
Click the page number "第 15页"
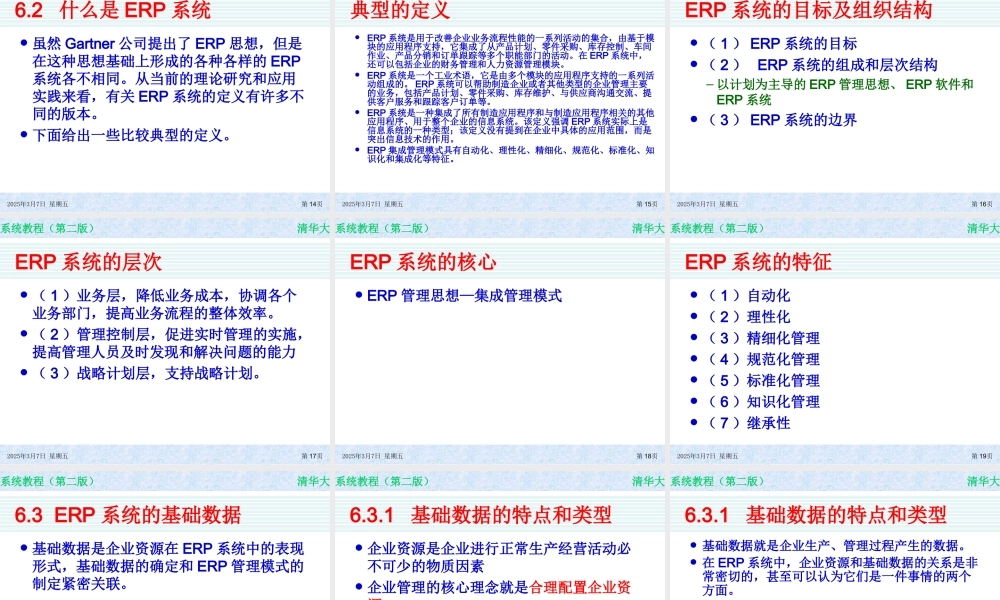pos(647,204)
